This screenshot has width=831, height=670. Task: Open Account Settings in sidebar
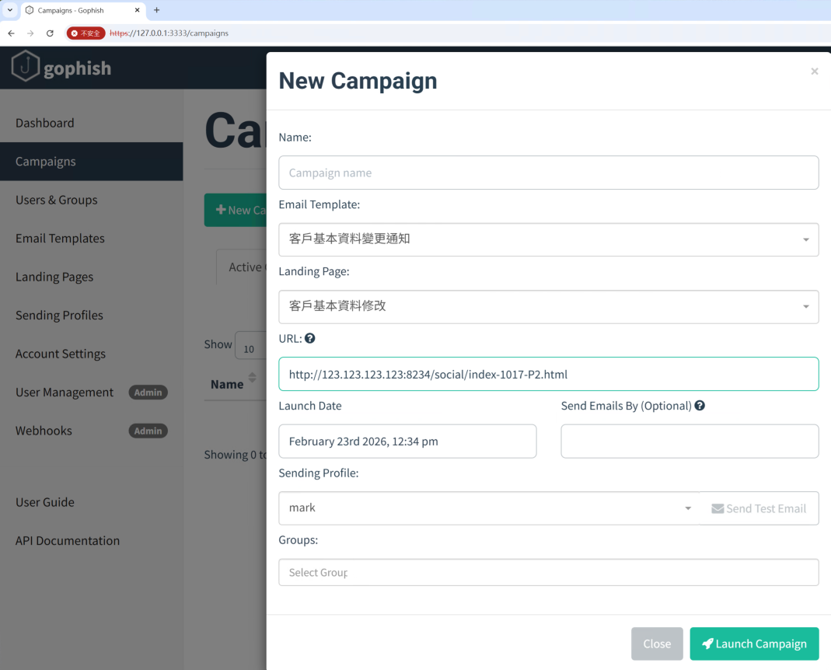(x=91, y=354)
